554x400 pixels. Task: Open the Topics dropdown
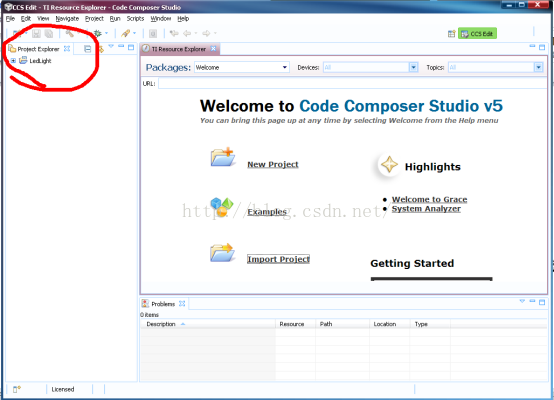coord(495,67)
